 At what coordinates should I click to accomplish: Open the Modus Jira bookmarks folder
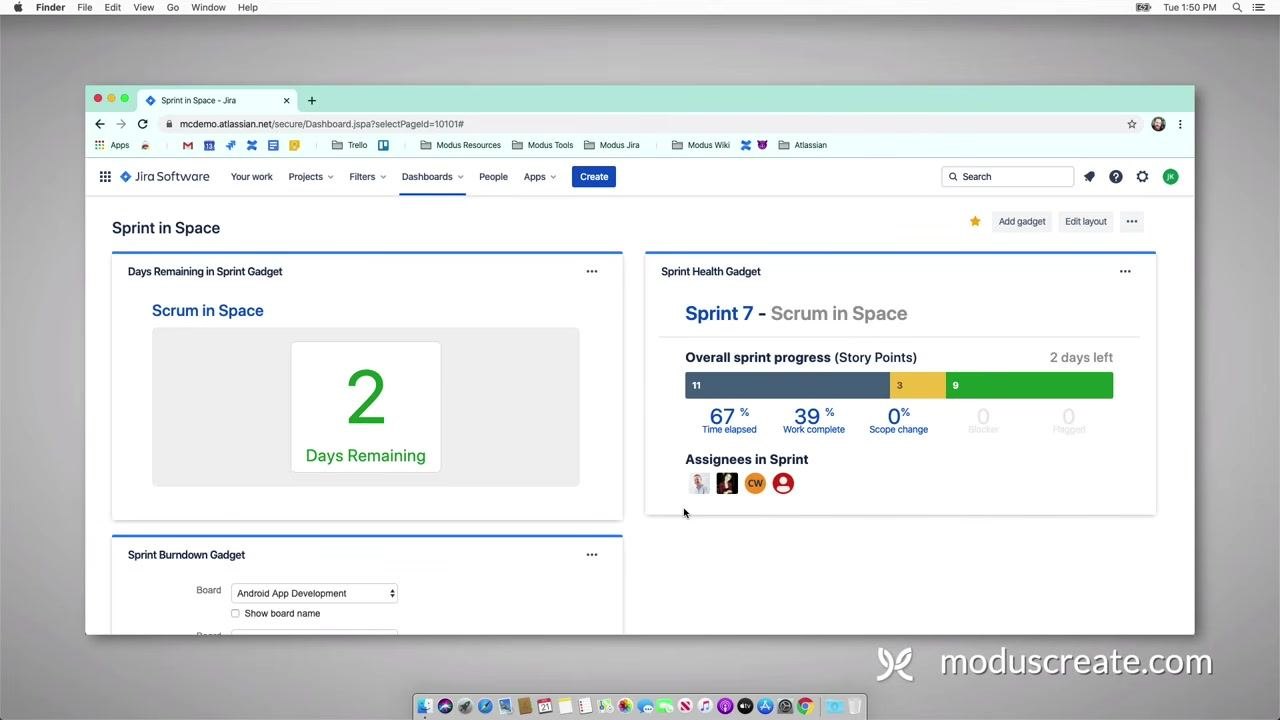click(x=611, y=145)
